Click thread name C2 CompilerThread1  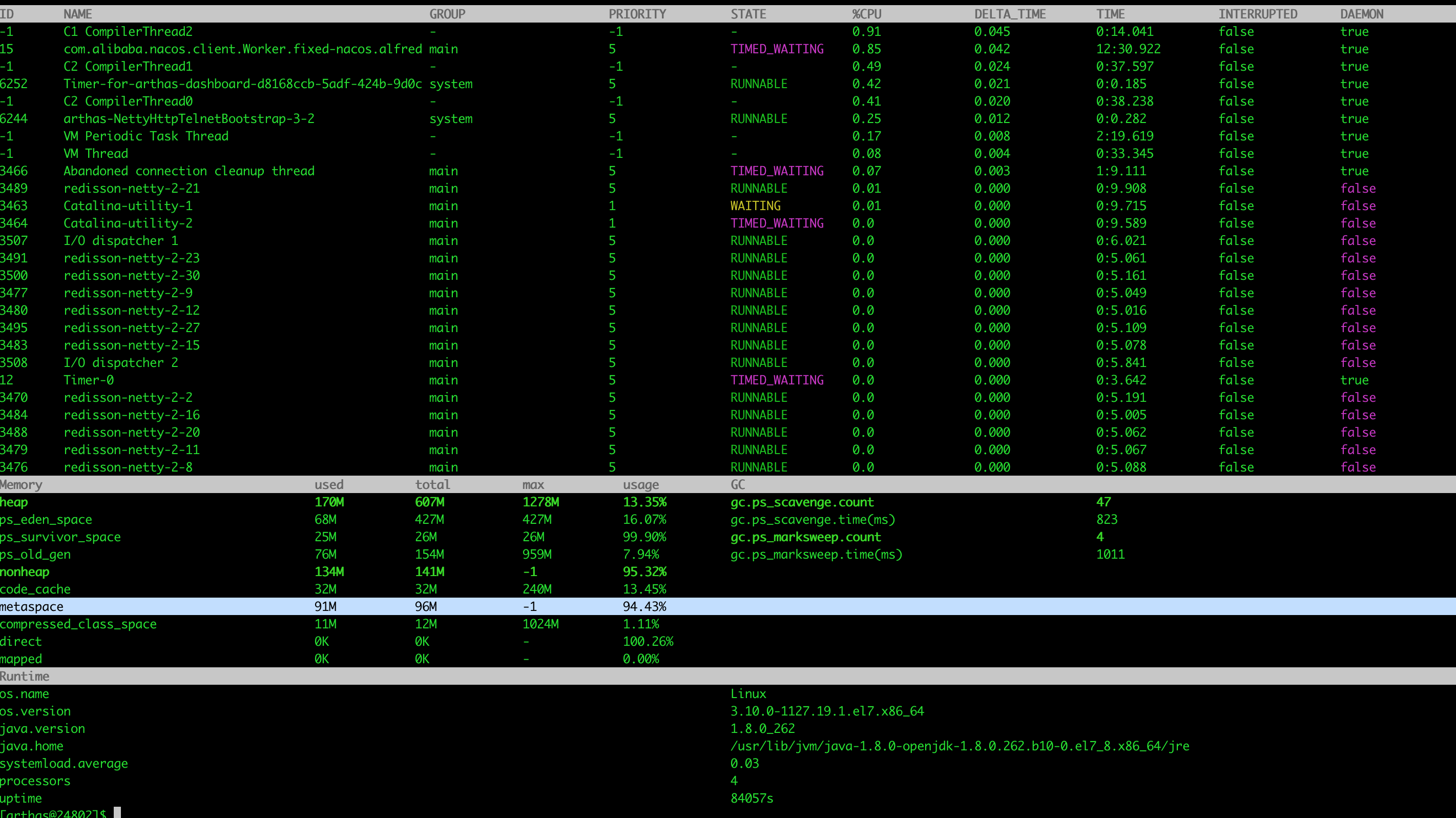coord(128,67)
